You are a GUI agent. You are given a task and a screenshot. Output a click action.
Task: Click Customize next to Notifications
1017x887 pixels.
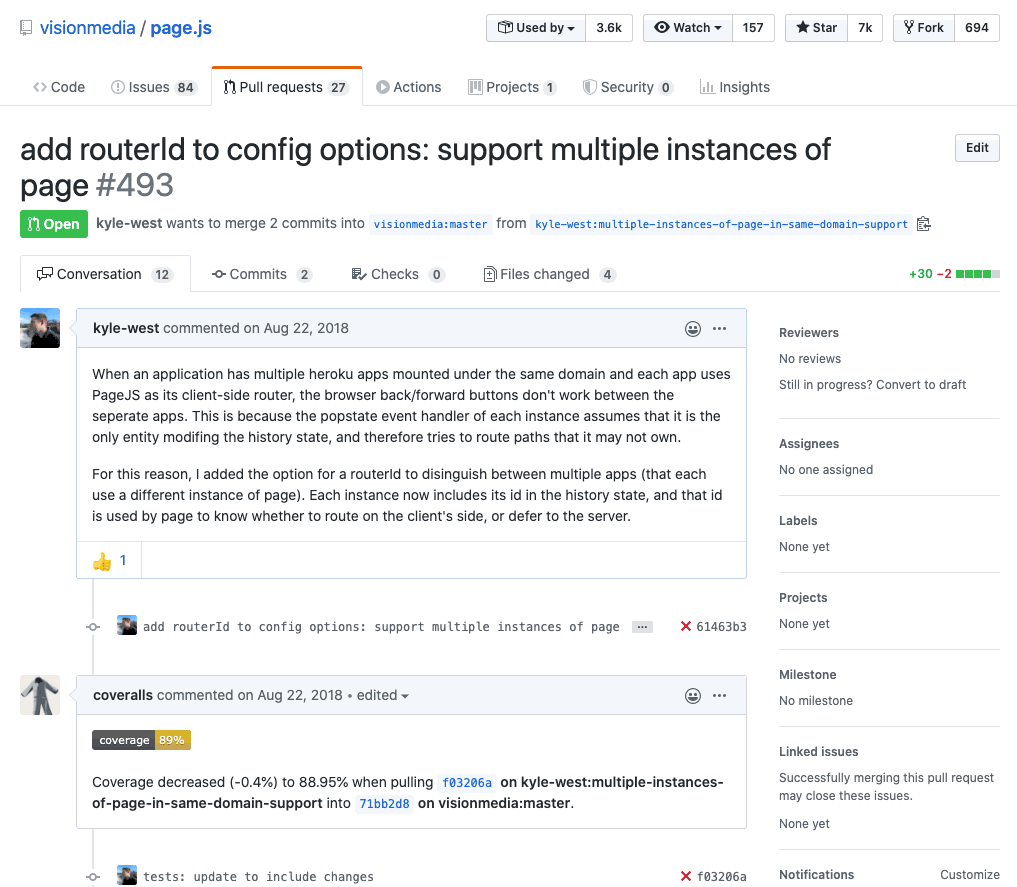pos(970,875)
